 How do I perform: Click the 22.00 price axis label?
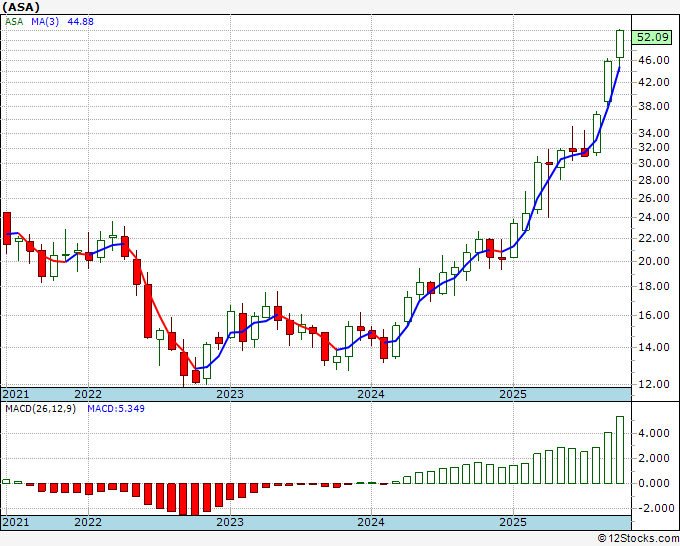654,238
